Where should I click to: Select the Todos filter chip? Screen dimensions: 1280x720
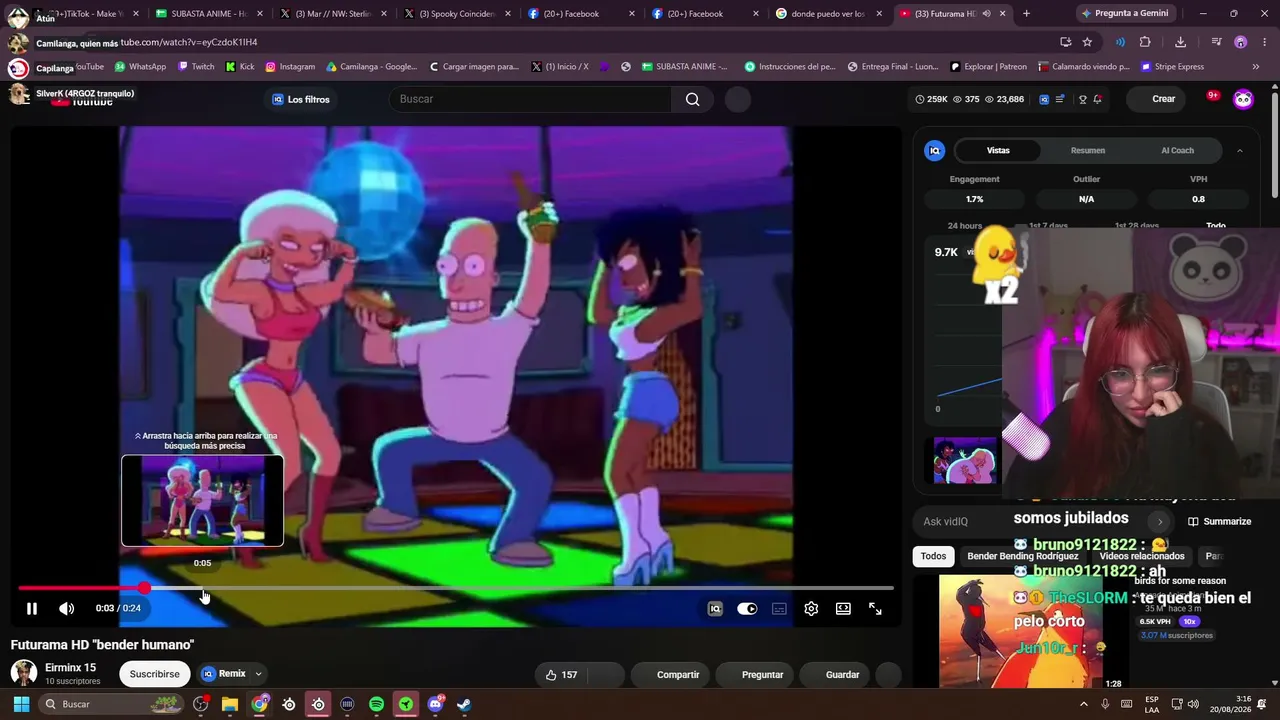tap(933, 556)
